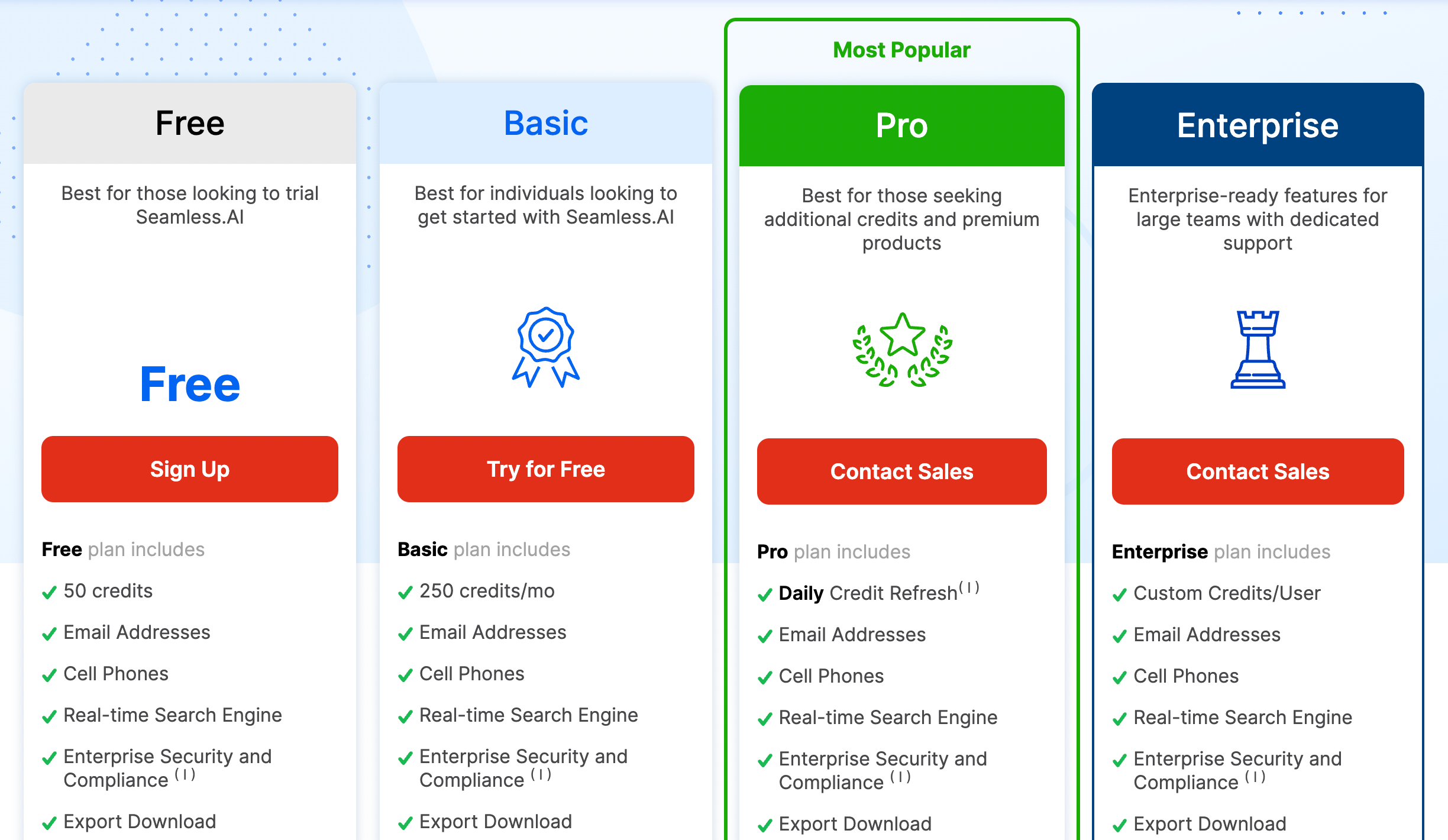Click the Try for Free button on Basic plan

pyautogui.click(x=546, y=468)
